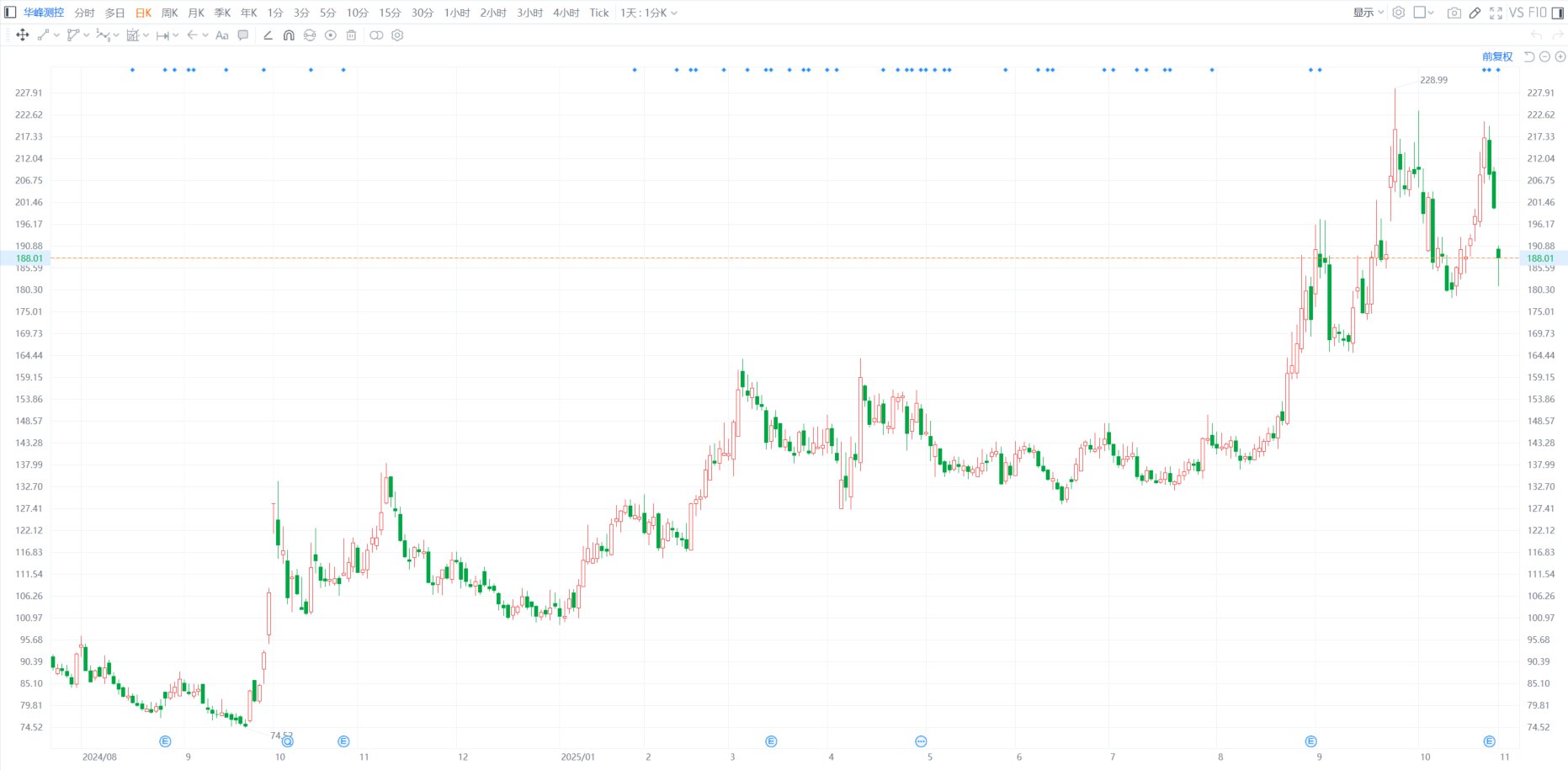Select the polygon channel drawing tool
Image resolution: width=1568 pixels, height=770 pixels.
(73, 35)
